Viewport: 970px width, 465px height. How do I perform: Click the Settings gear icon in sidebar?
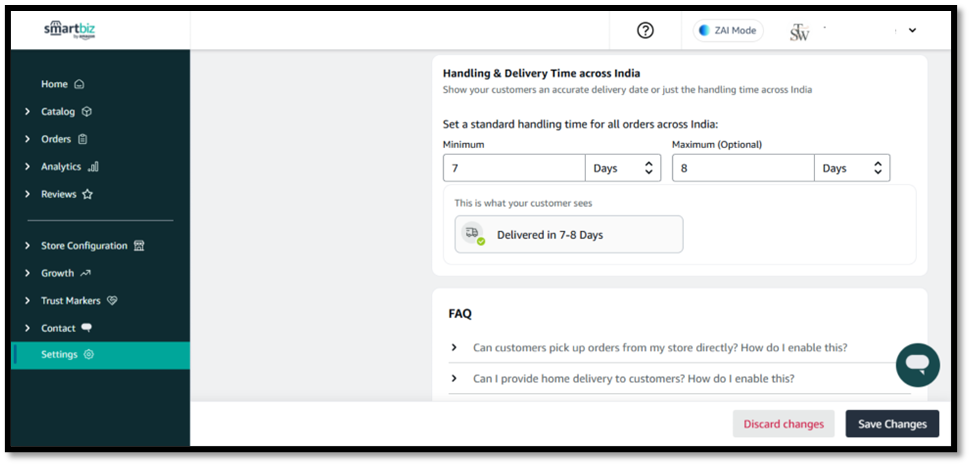point(89,354)
